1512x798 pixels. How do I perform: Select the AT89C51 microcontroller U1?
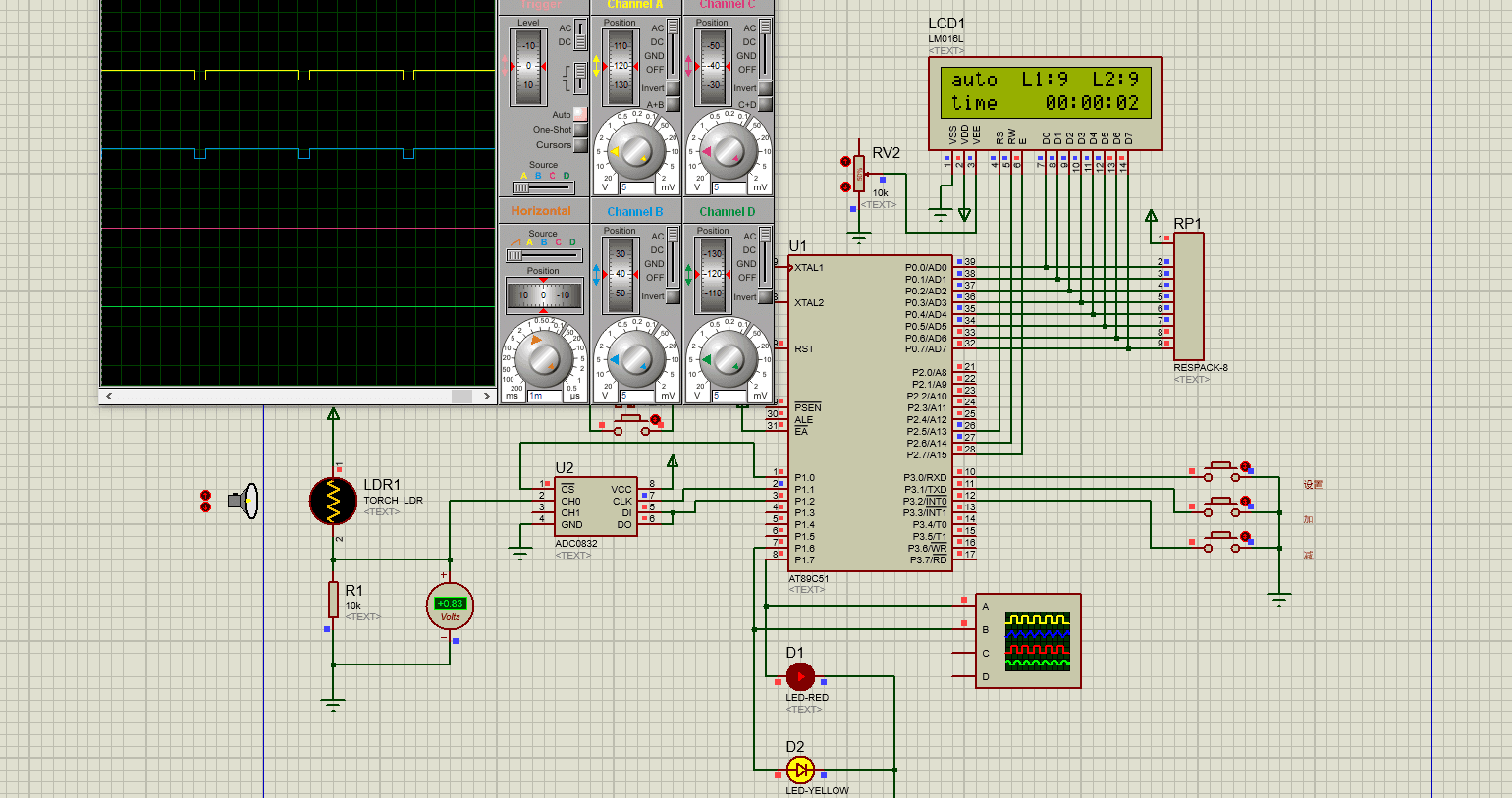869,413
